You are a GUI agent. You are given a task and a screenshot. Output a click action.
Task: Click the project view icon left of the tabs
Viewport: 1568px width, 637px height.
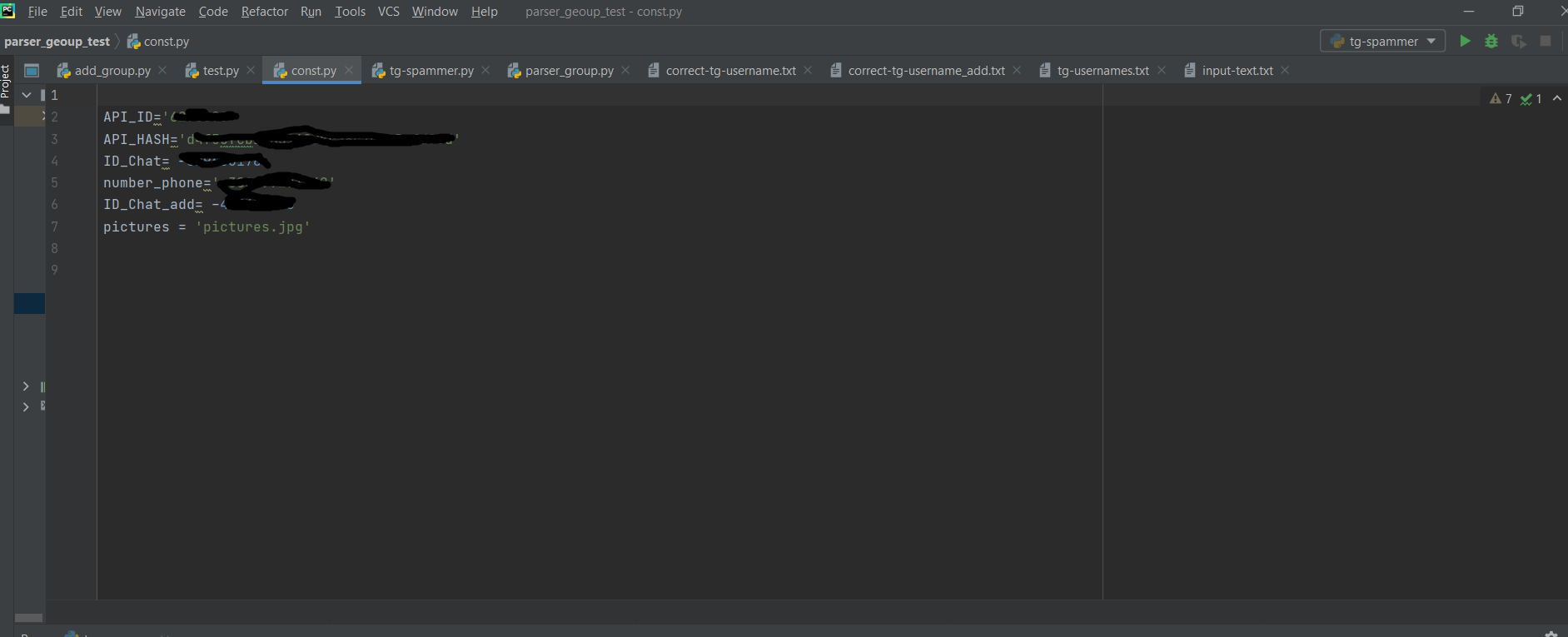[32, 70]
